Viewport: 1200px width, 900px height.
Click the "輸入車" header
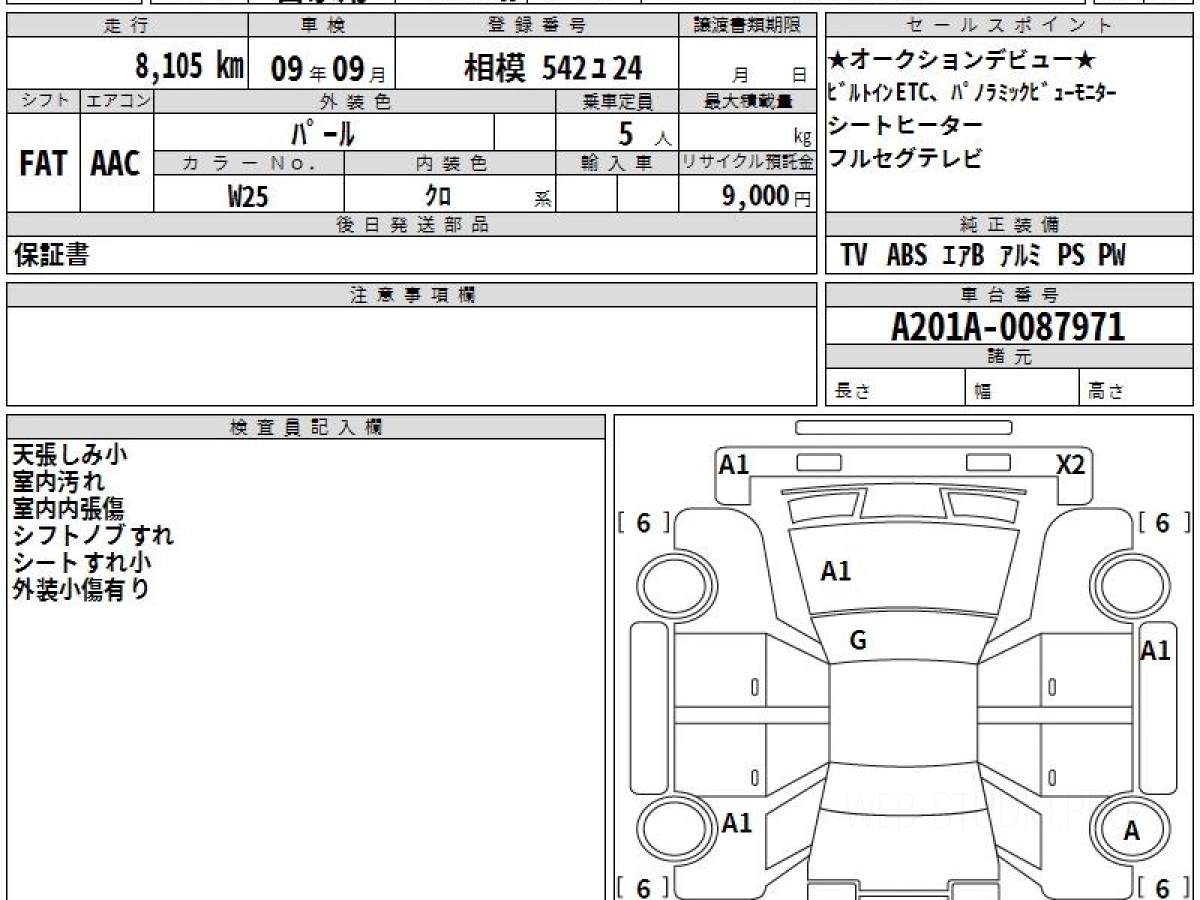click(617, 163)
